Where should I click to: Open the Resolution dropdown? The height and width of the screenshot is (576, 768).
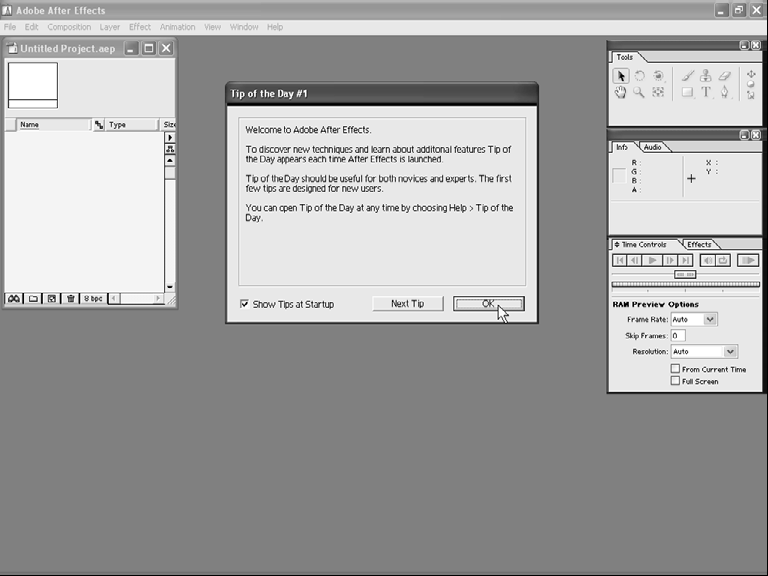[730, 352]
